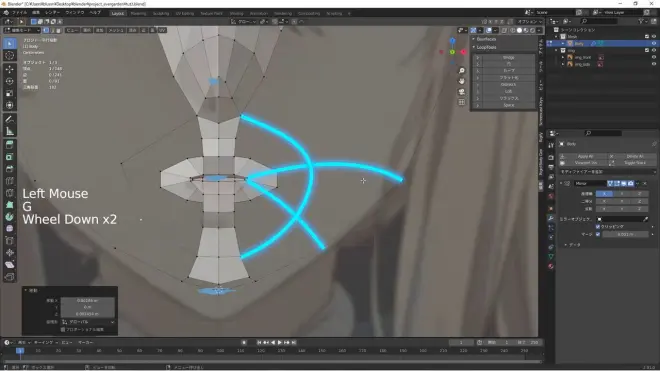Select the Move tool in left toolbar

pos(10,69)
